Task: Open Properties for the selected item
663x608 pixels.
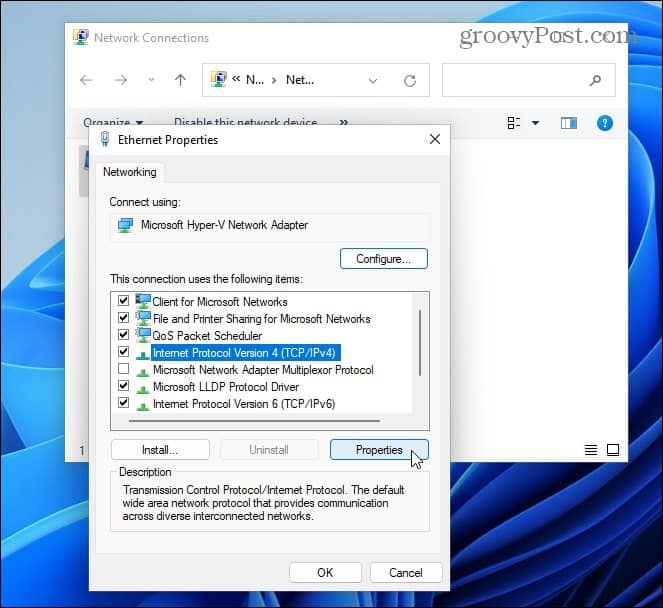Action: [x=379, y=449]
